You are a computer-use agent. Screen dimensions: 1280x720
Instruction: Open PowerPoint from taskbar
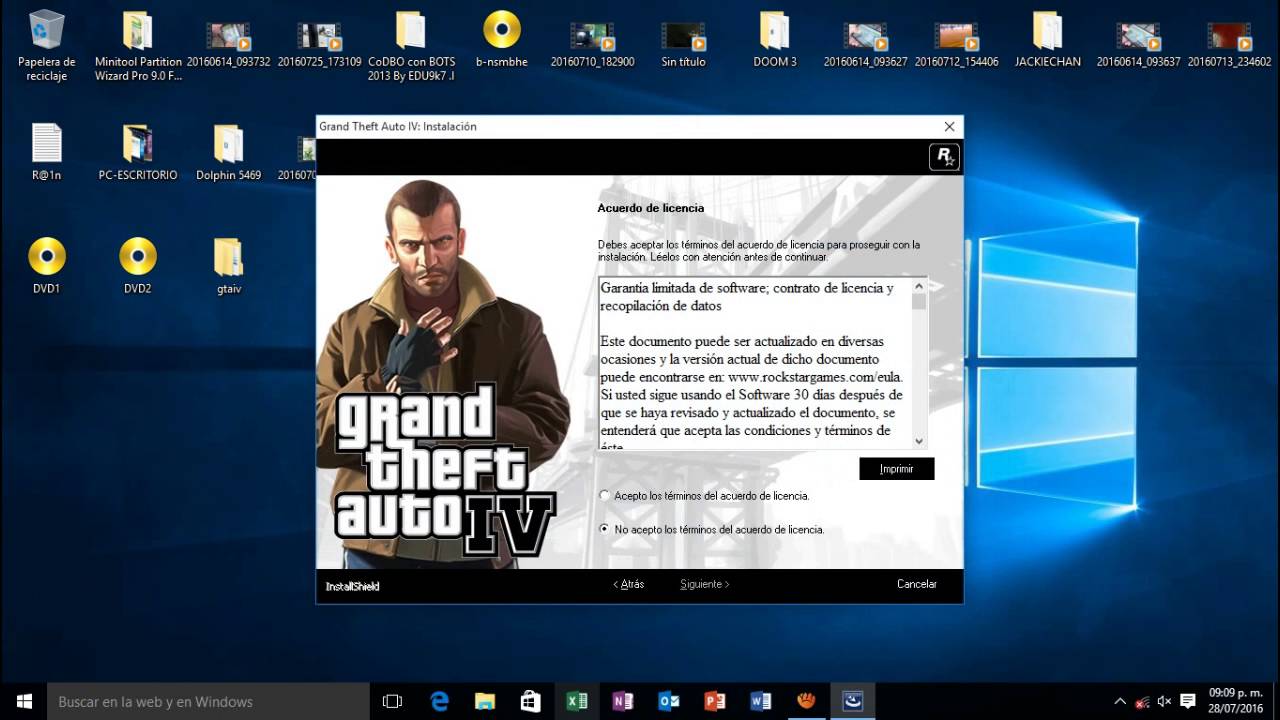(715, 701)
